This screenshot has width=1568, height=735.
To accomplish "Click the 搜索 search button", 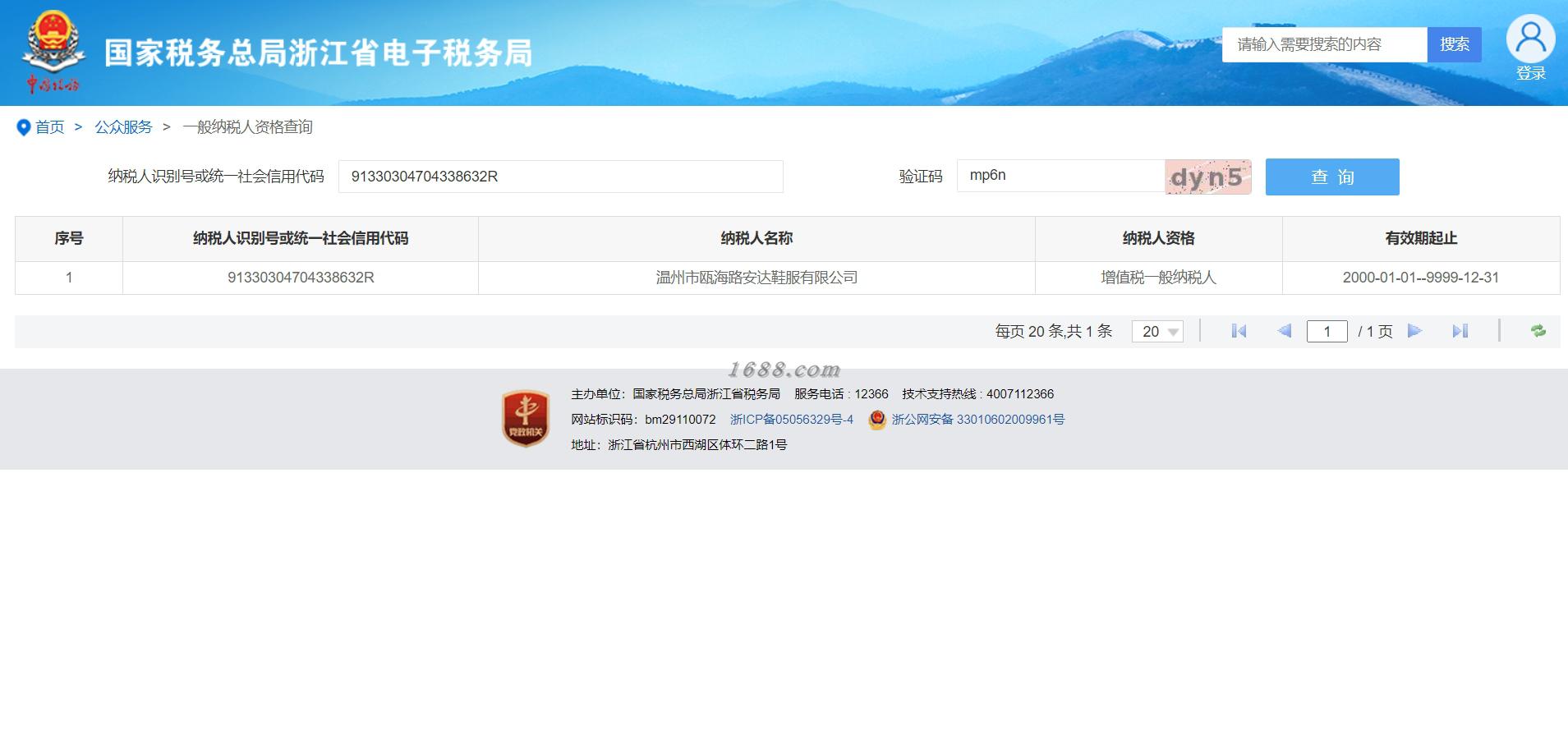I will (x=1454, y=44).
